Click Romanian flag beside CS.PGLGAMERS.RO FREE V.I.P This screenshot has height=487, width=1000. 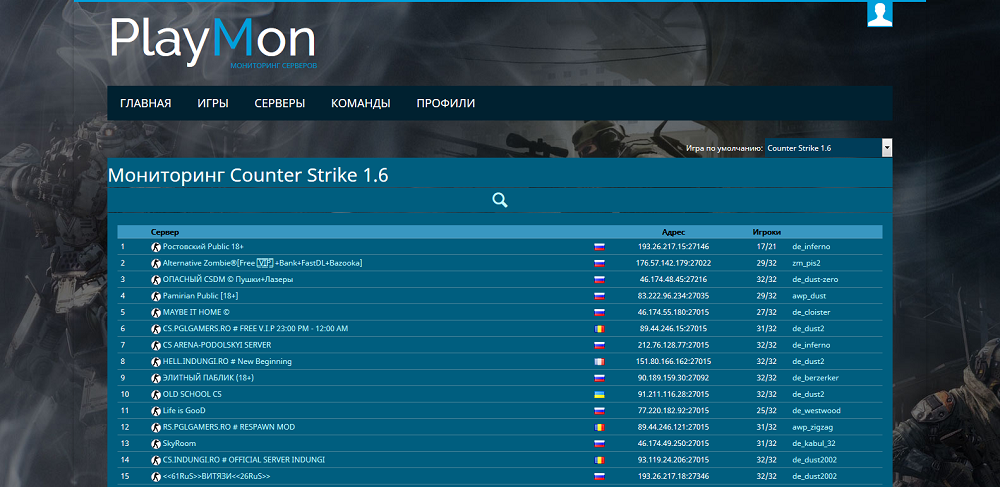[599, 328]
